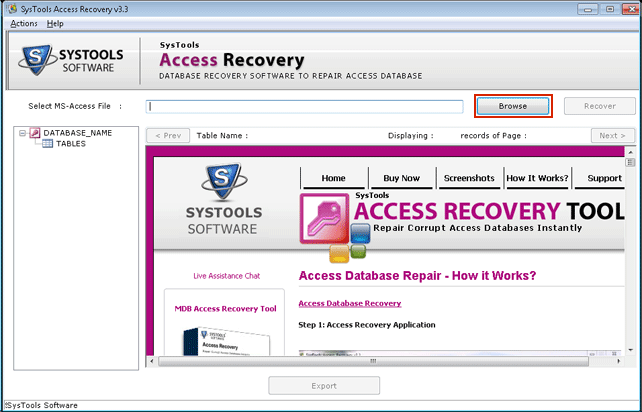
Task: Click the application title bar icon
Action: [x=12, y=9]
